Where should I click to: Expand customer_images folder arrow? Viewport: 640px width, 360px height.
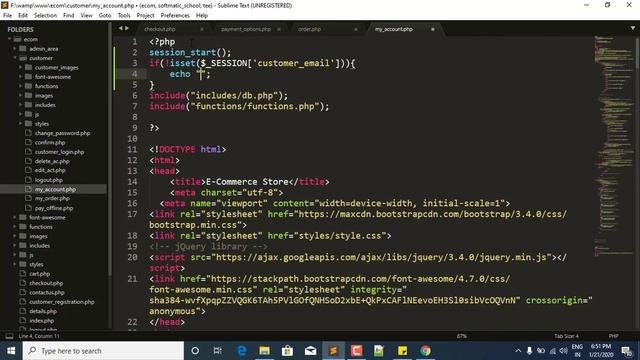20,67
